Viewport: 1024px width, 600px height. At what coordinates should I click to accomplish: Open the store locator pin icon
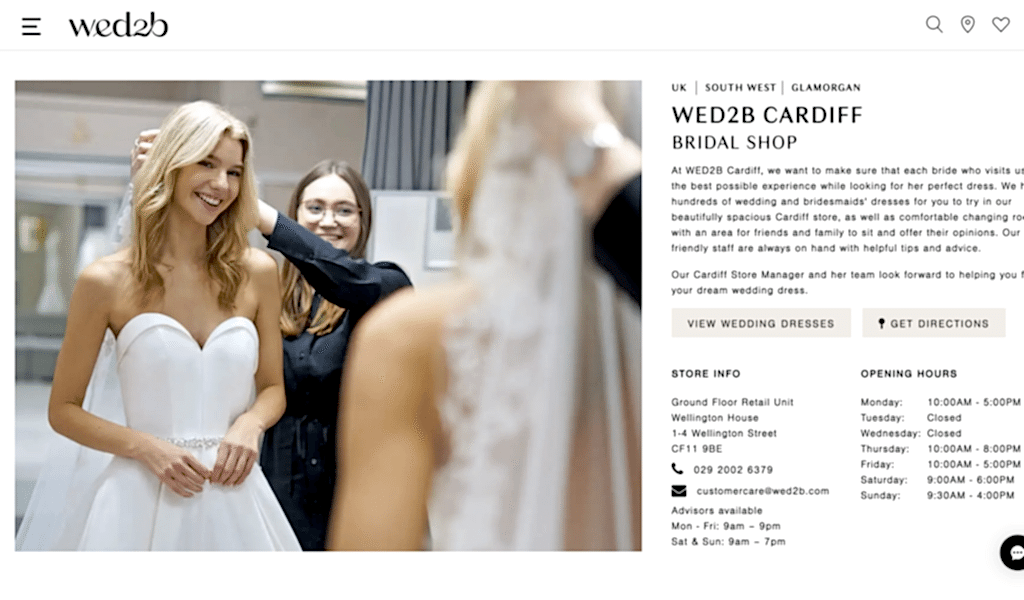click(967, 25)
